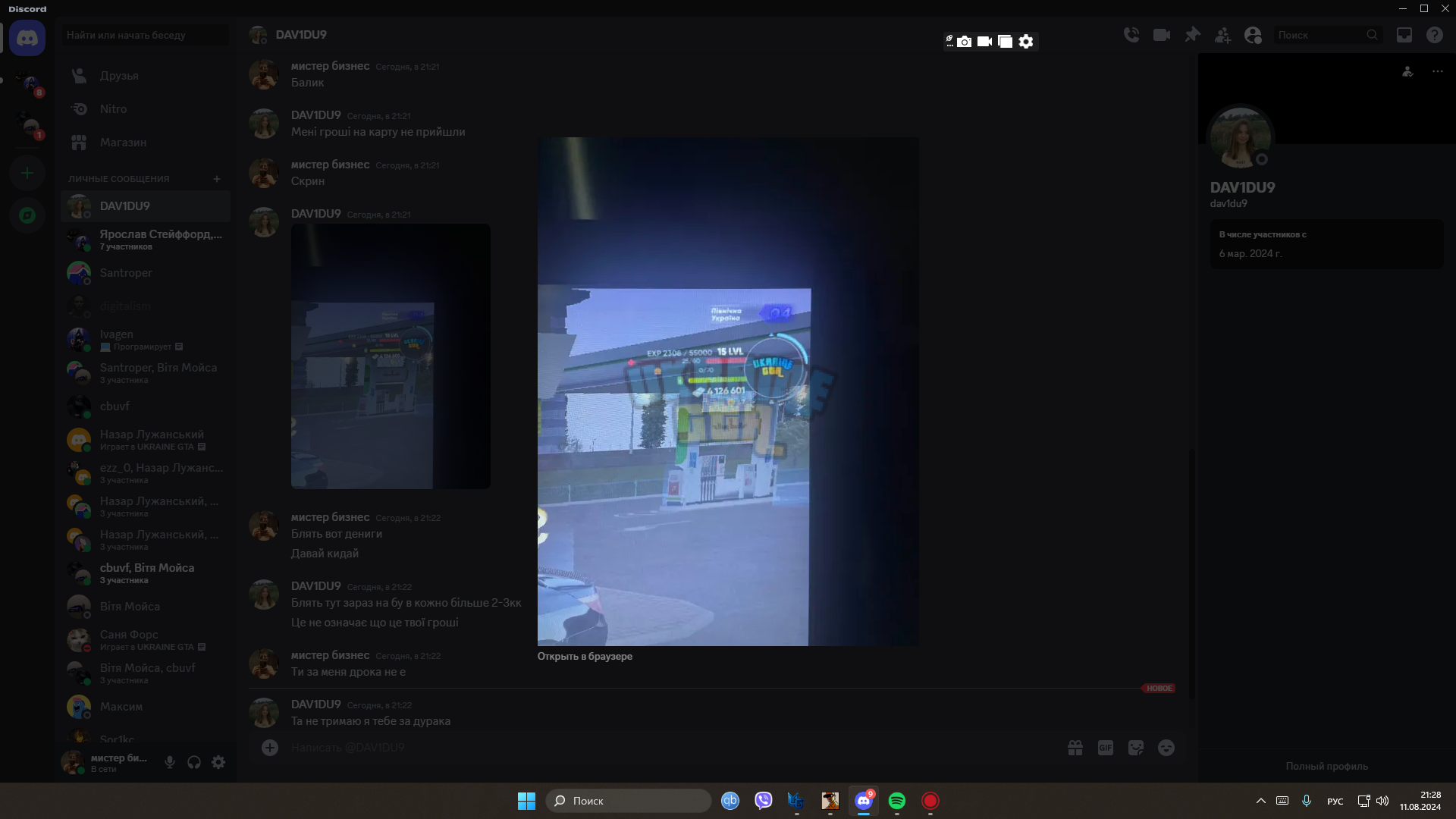Start a video call in the chat header
The height and width of the screenshot is (819, 1456).
point(1162,35)
